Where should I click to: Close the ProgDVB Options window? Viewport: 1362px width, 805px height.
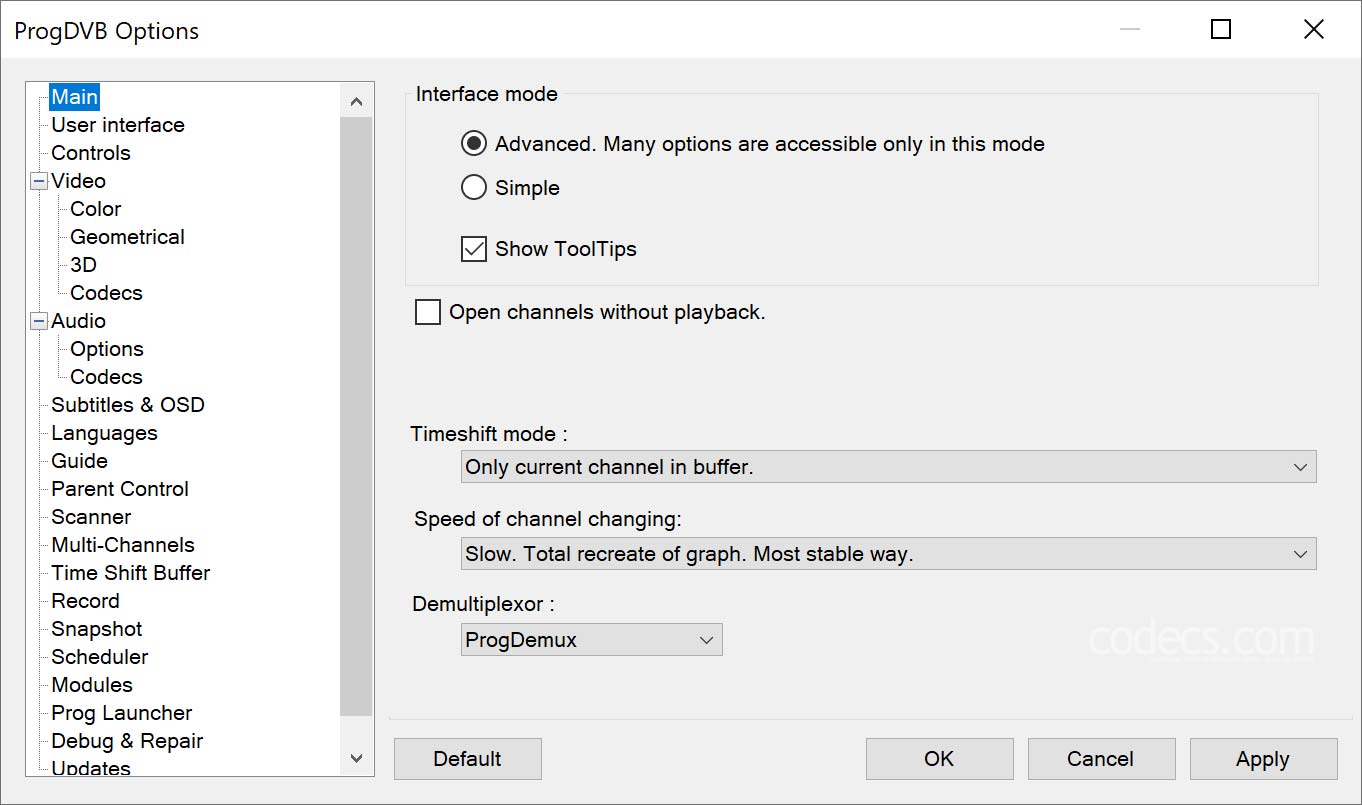coord(1314,29)
